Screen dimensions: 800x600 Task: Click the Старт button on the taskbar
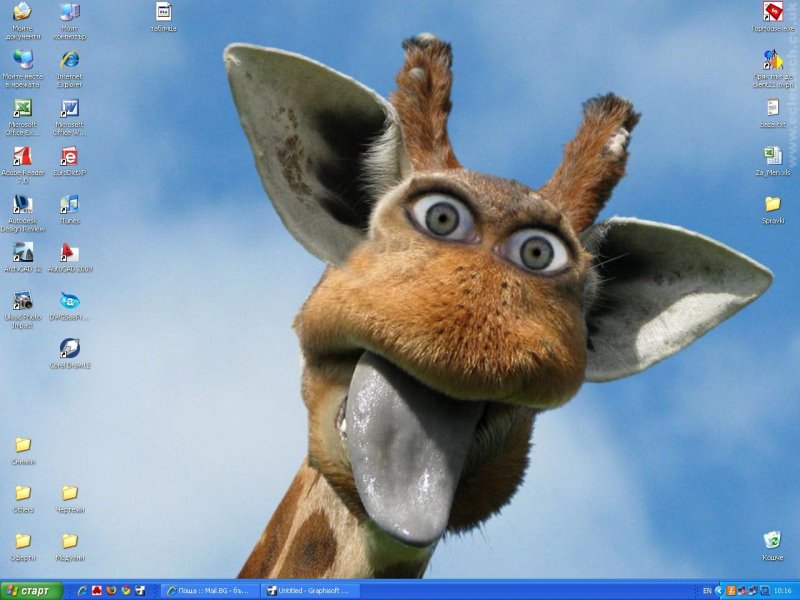pos(30,591)
